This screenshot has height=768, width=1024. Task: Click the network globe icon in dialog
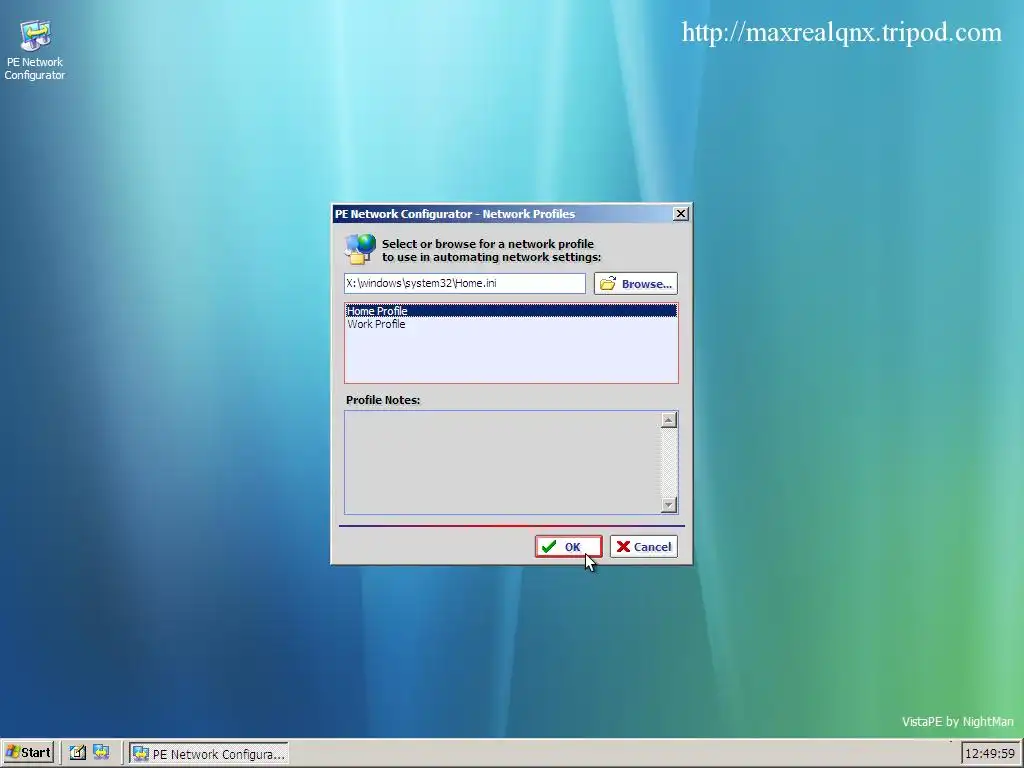coord(360,249)
